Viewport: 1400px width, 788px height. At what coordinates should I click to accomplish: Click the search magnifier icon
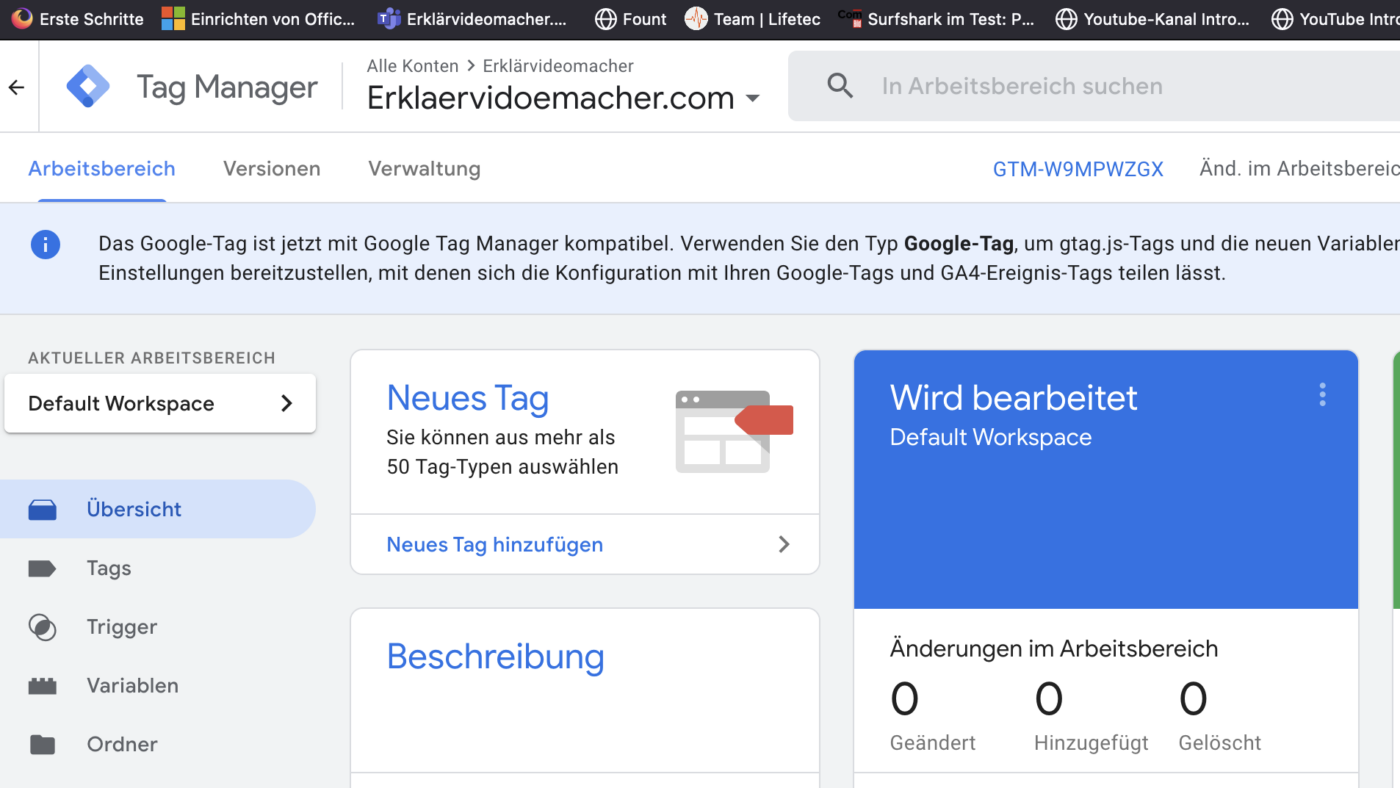[x=841, y=86]
